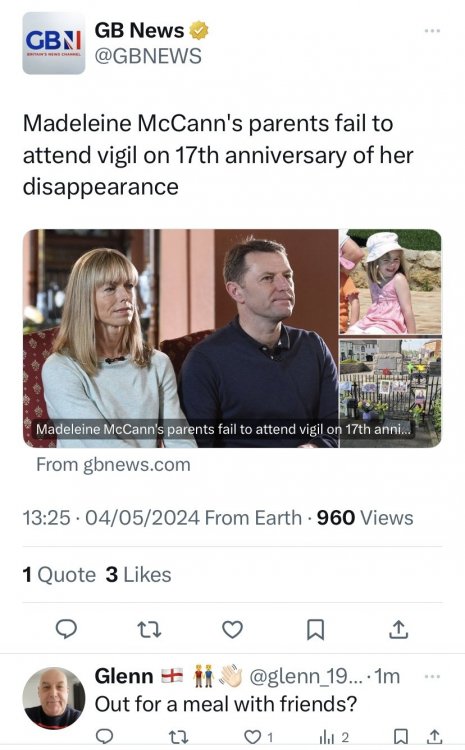Bookmark the GB News tweet
Screen dimensions: 465x750
click(x=315, y=629)
